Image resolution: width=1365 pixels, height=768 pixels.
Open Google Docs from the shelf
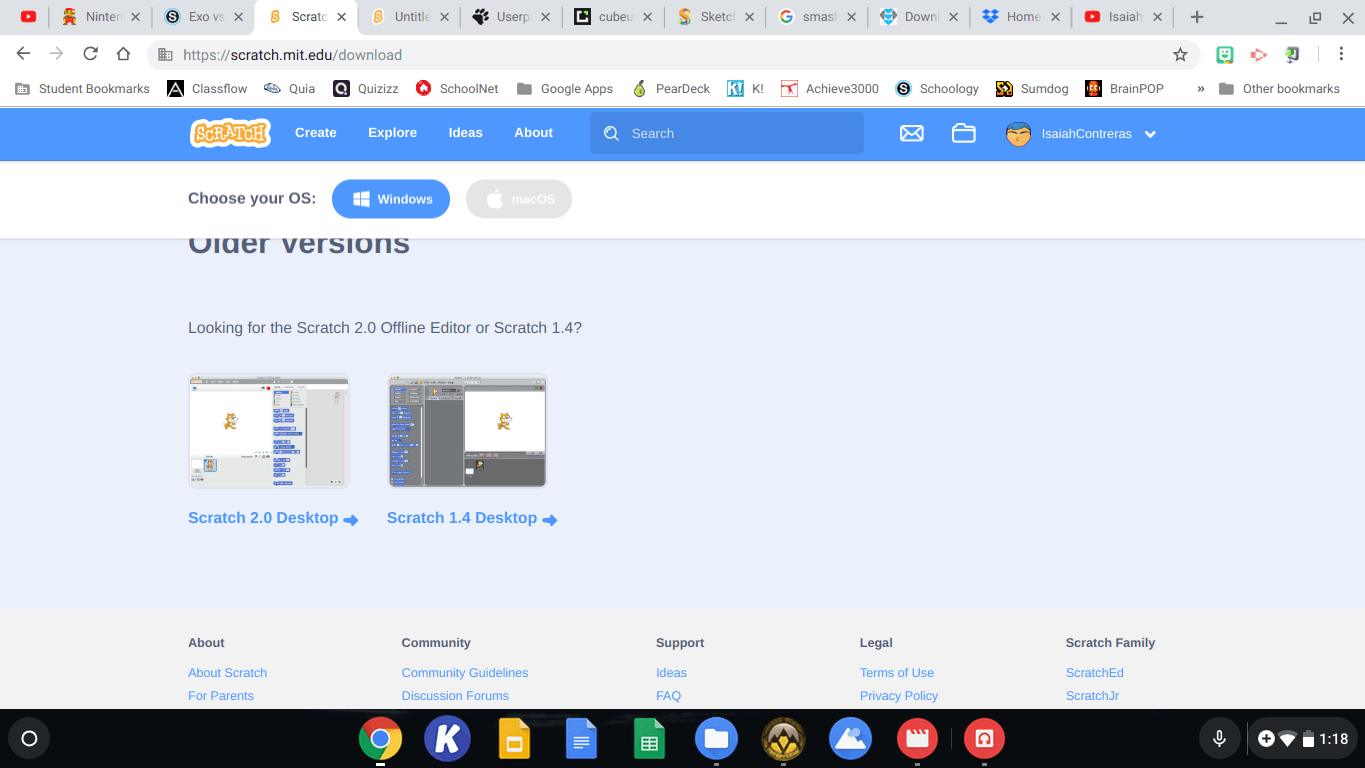click(x=581, y=739)
